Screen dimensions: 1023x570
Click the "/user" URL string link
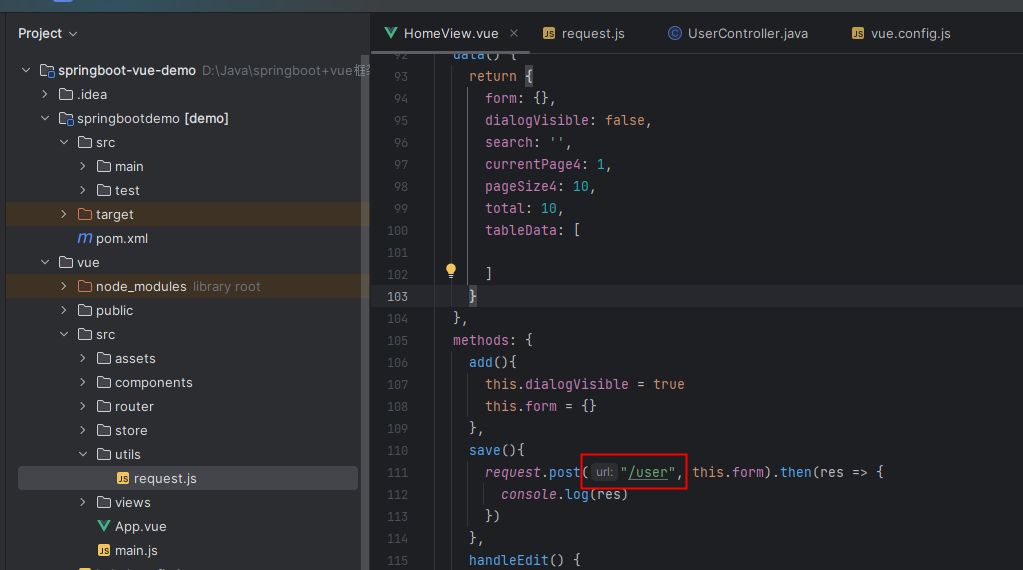(x=648, y=472)
